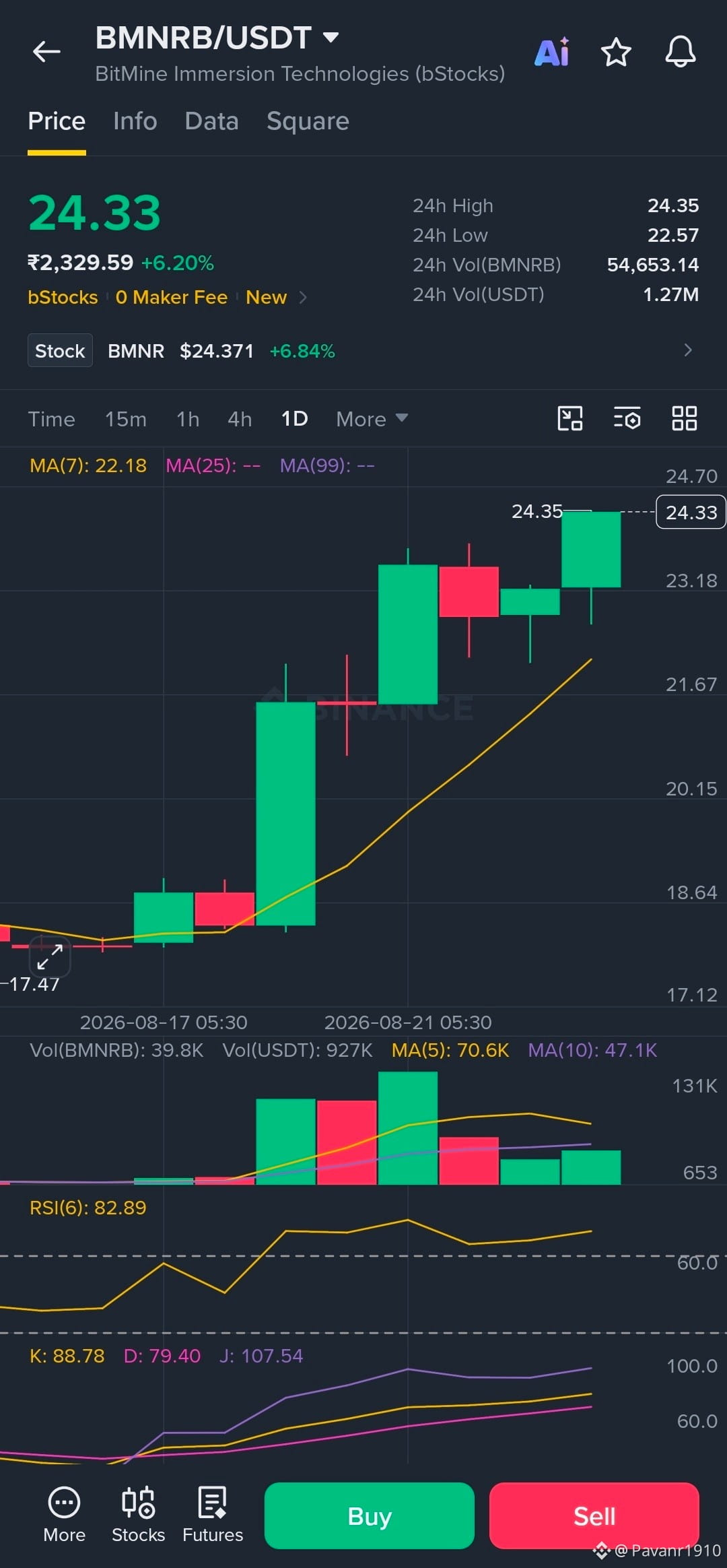
Task: Tap the 2026-08-21 05:30 date label
Action: click(408, 1022)
